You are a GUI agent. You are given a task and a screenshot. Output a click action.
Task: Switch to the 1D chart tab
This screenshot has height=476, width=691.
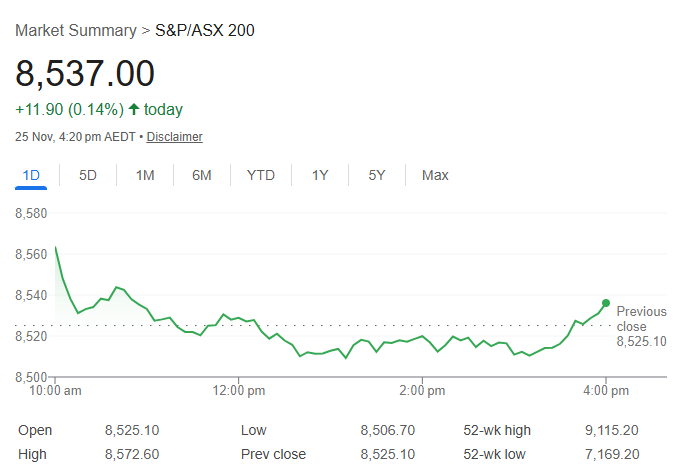pos(31,176)
